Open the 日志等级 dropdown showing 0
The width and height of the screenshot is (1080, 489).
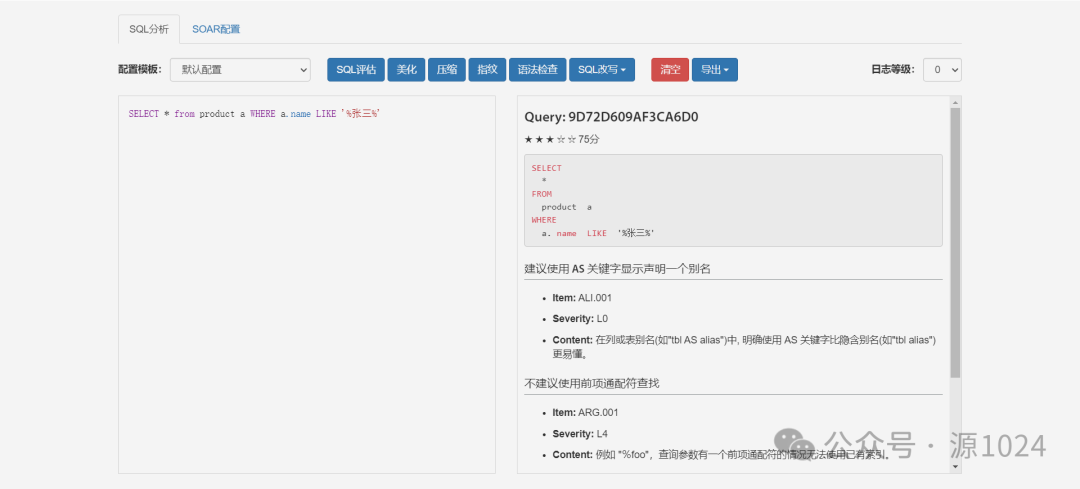[x=942, y=70]
